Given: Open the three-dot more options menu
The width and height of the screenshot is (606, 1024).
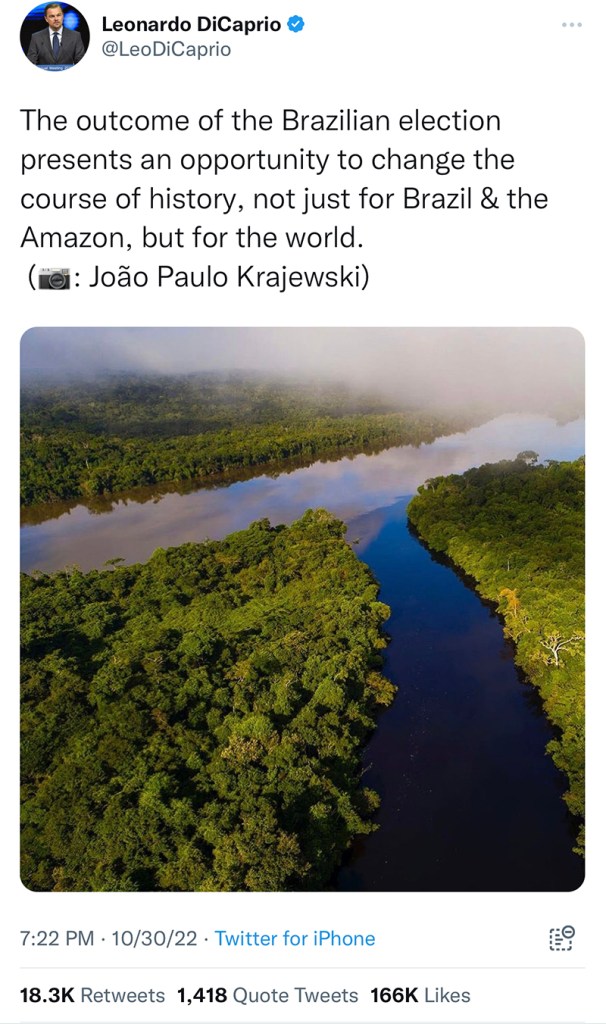Looking at the screenshot, I should [571, 25].
